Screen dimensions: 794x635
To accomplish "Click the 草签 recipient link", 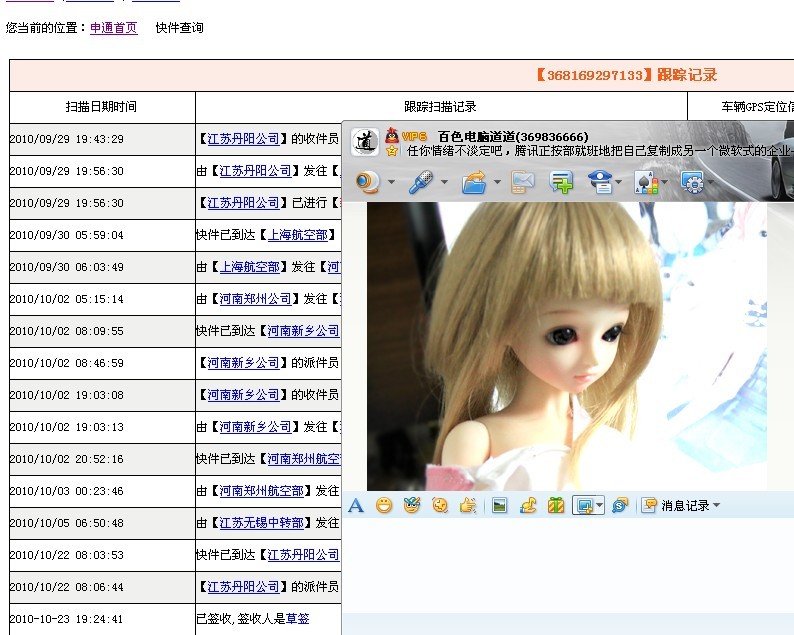I will click(x=297, y=619).
